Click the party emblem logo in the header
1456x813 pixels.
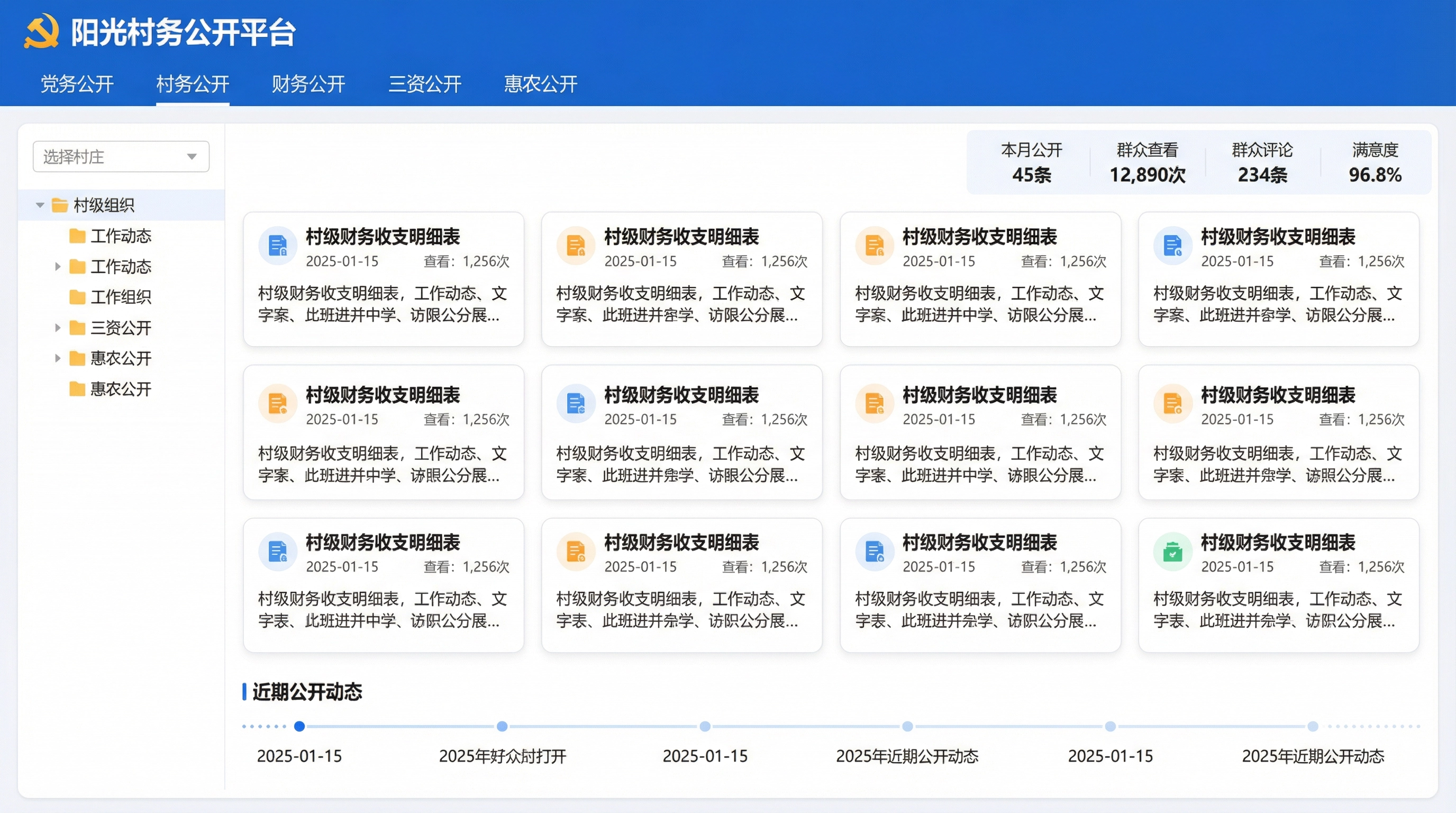click(42, 32)
